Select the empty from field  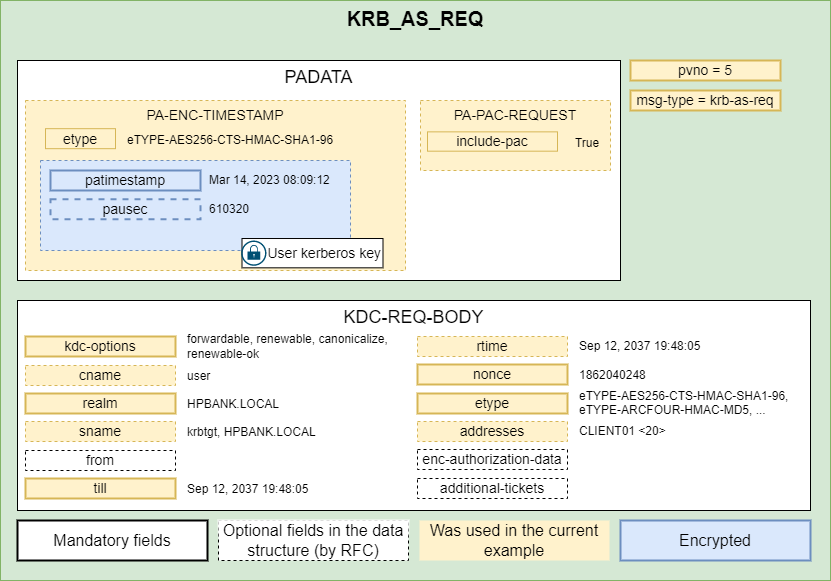[100, 460]
